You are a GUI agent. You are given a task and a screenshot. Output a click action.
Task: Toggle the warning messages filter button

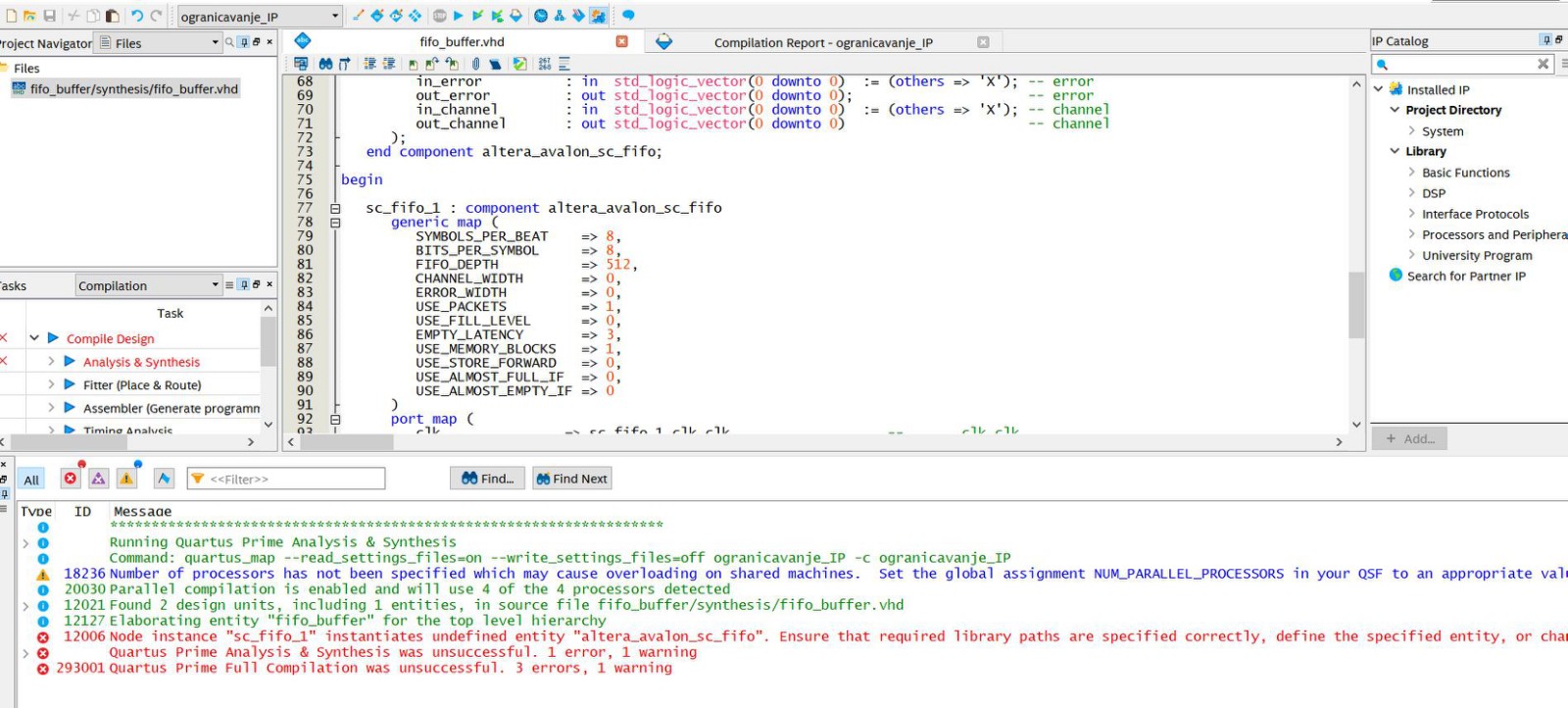pyautogui.click(x=126, y=479)
